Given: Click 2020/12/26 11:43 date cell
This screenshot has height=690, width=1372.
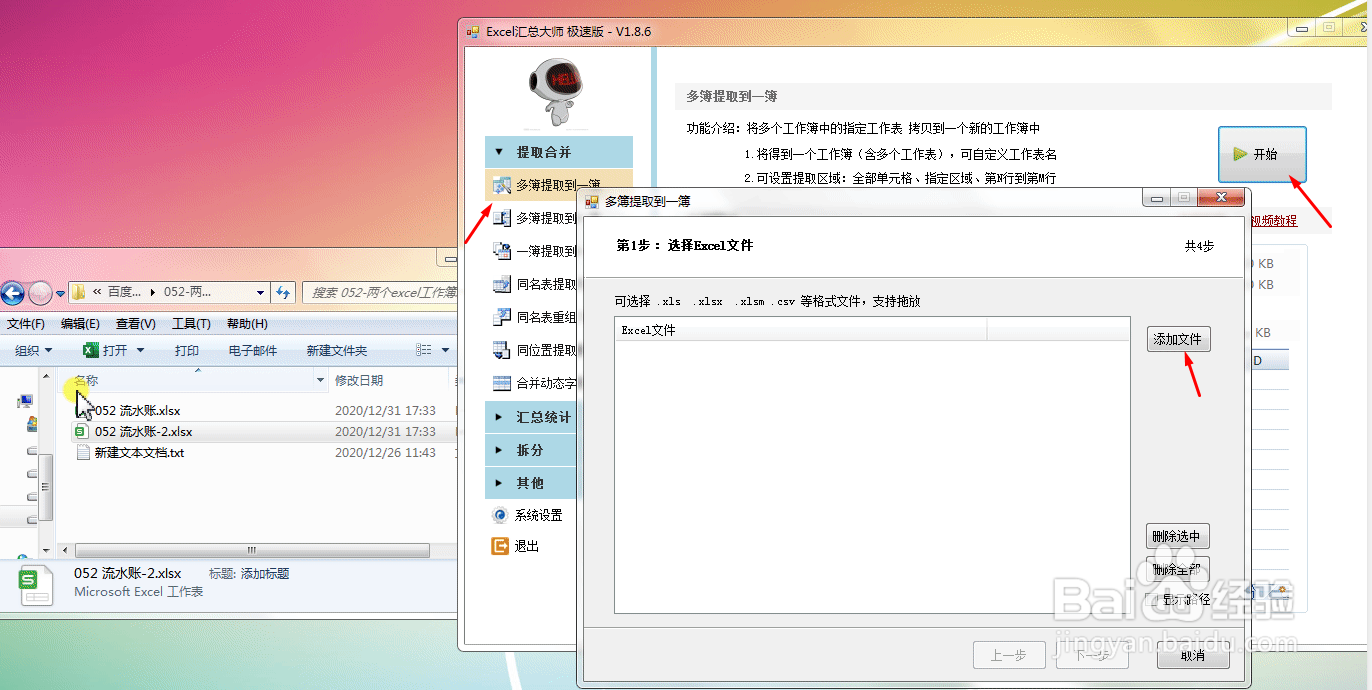Looking at the screenshot, I should pos(385,452).
